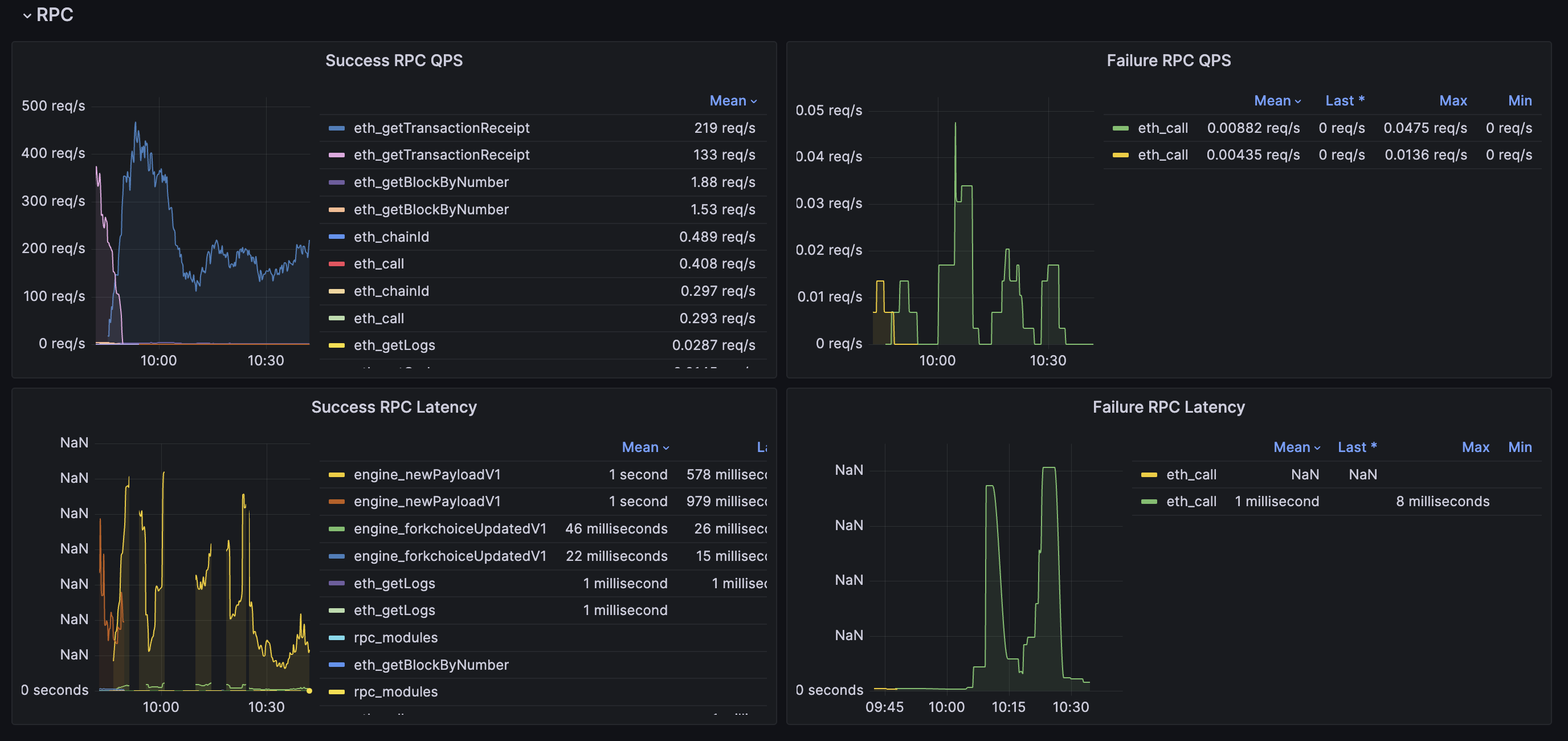Click red eth_call series color icon
Viewport: 1568px width, 741px height.
[x=337, y=264]
